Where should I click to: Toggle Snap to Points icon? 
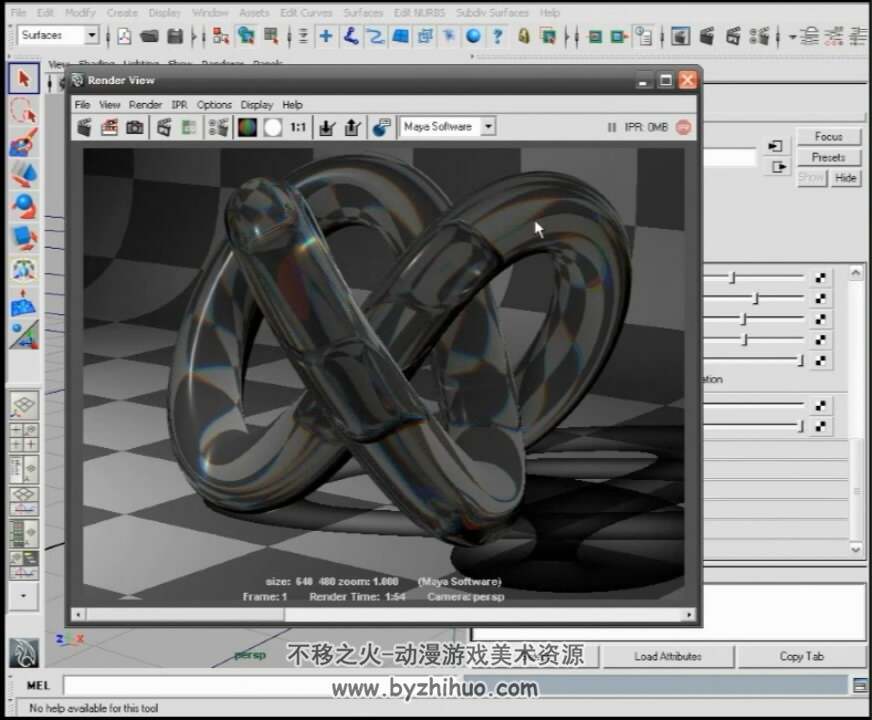pyautogui.click(x=376, y=37)
